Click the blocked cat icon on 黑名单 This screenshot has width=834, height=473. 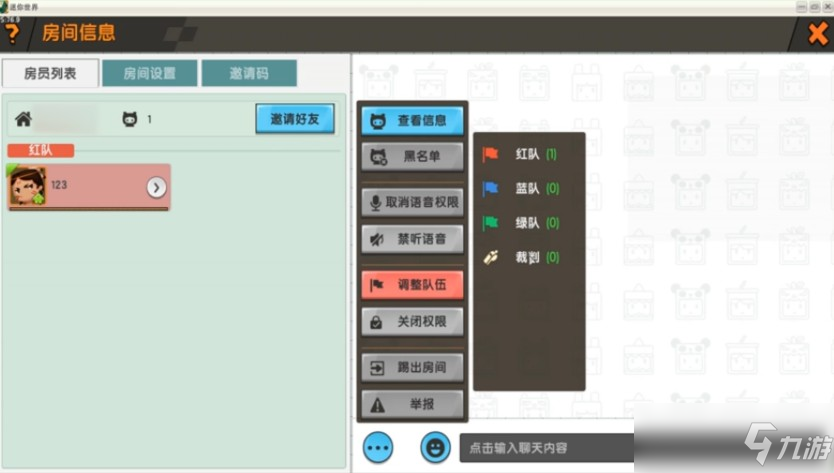coord(379,157)
